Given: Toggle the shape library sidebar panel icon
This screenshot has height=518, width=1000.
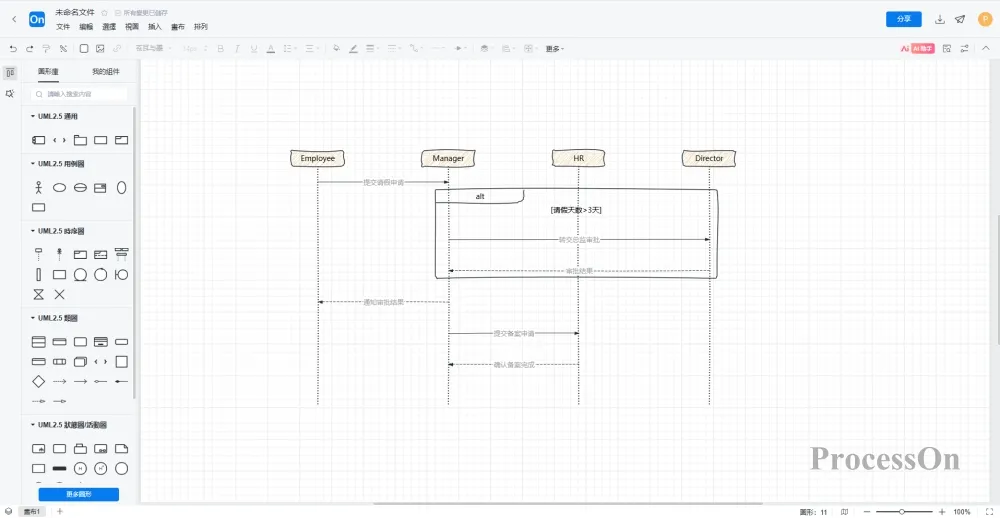Looking at the screenshot, I should pyautogui.click(x=10, y=73).
